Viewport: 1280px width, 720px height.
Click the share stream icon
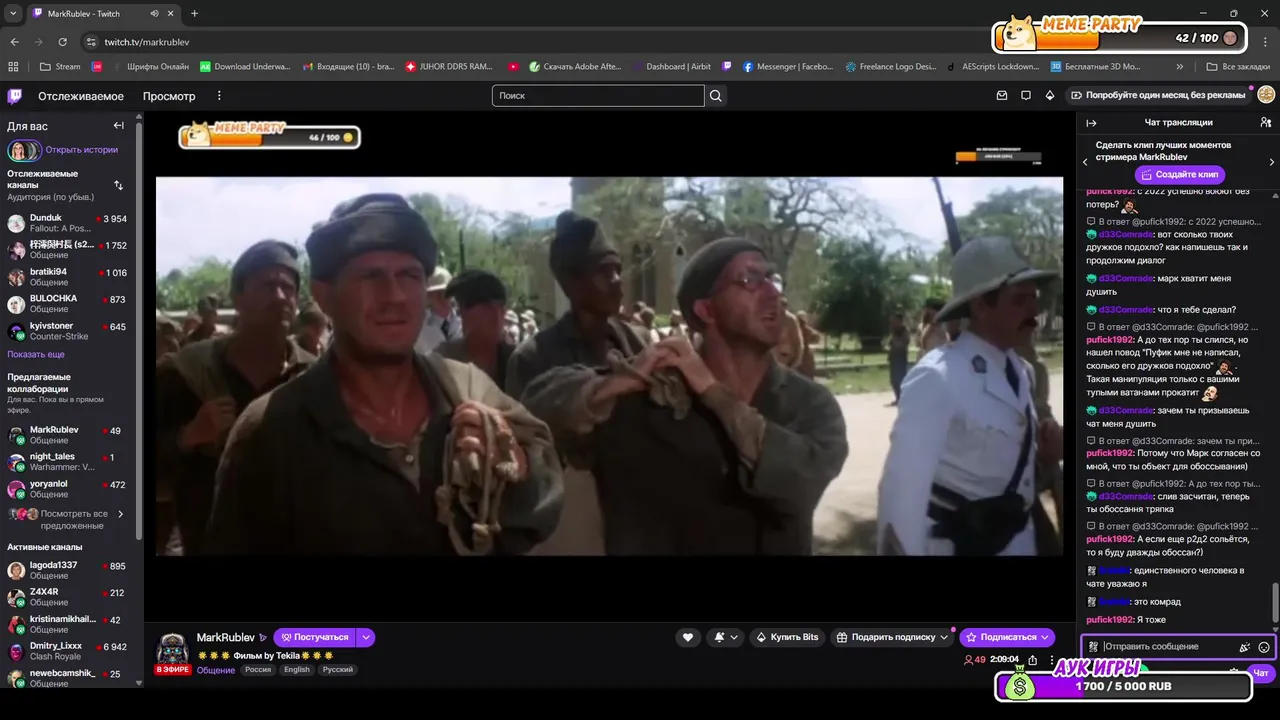1033,660
